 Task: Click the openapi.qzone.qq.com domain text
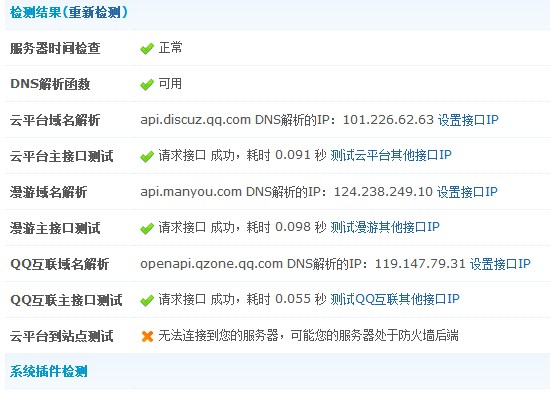tap(212, 264)
